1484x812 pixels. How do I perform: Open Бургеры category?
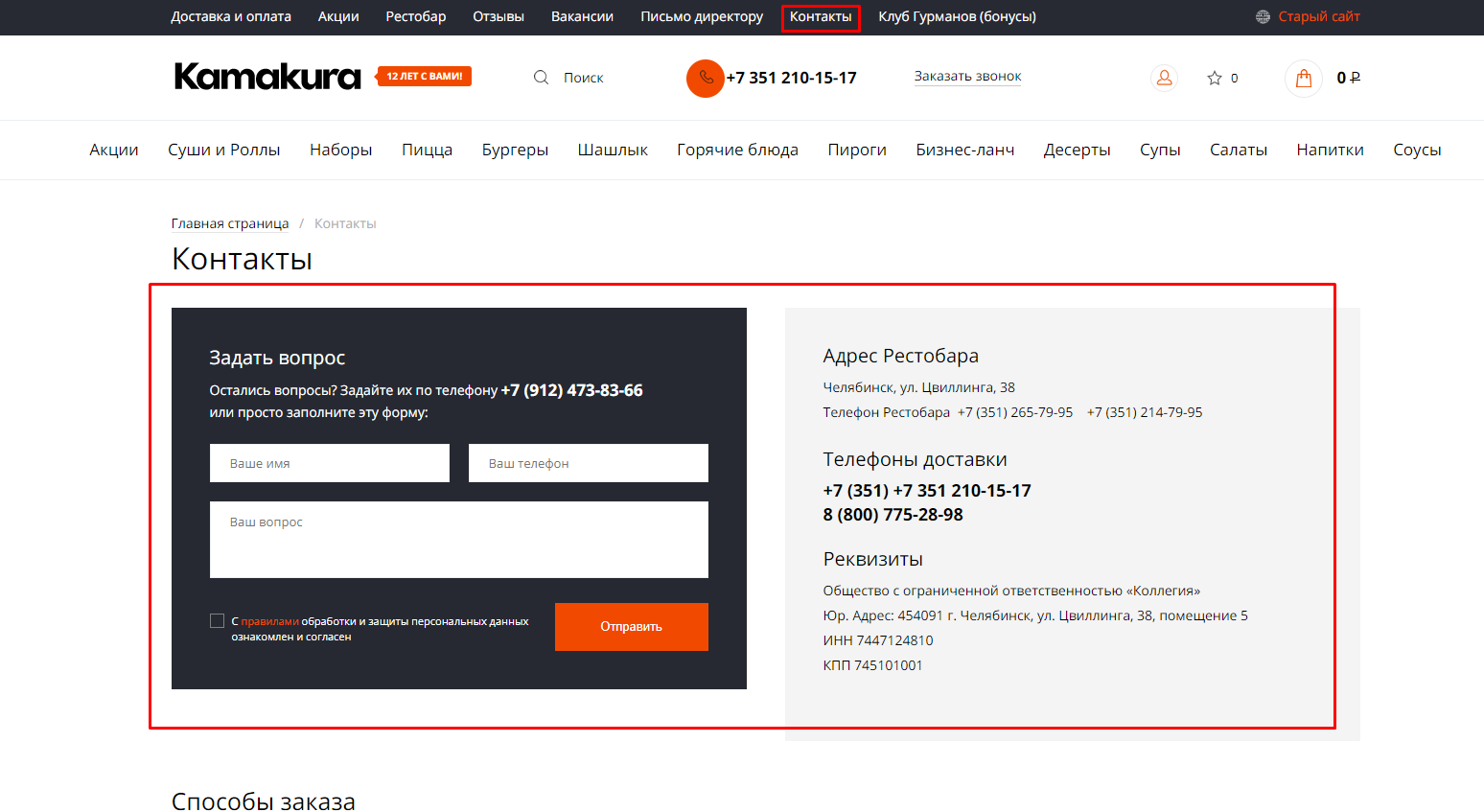point(515,150)
